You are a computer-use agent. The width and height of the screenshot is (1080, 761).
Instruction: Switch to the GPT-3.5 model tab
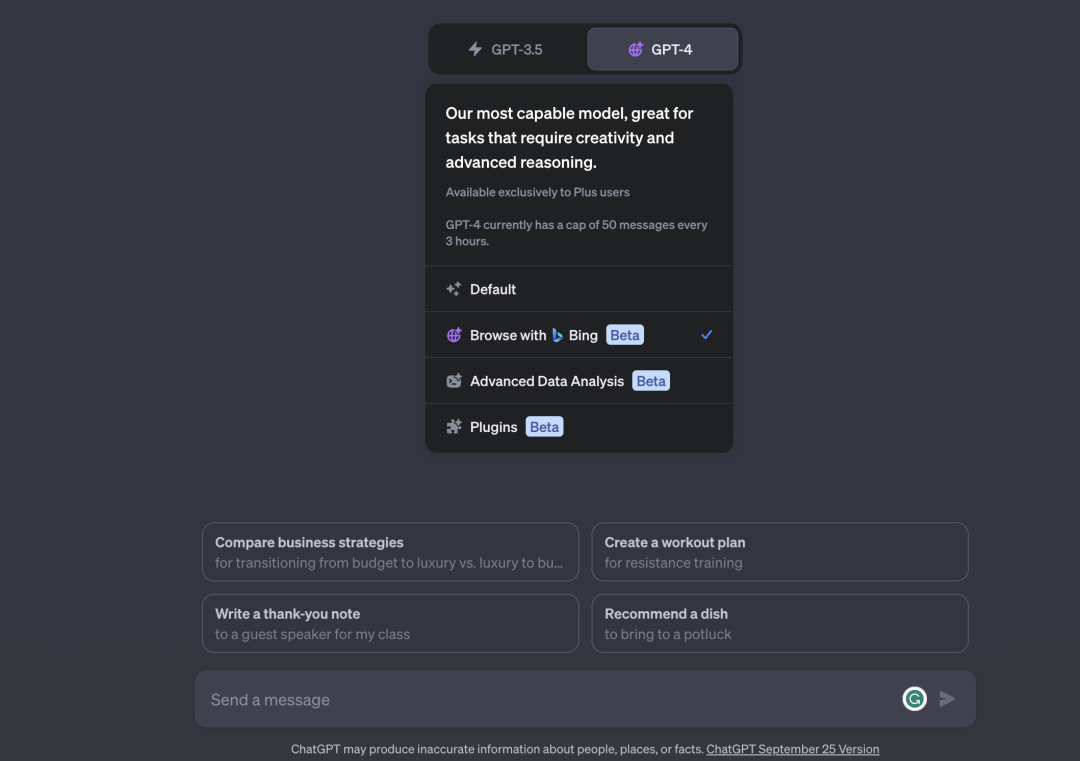[x=508, y=49]
